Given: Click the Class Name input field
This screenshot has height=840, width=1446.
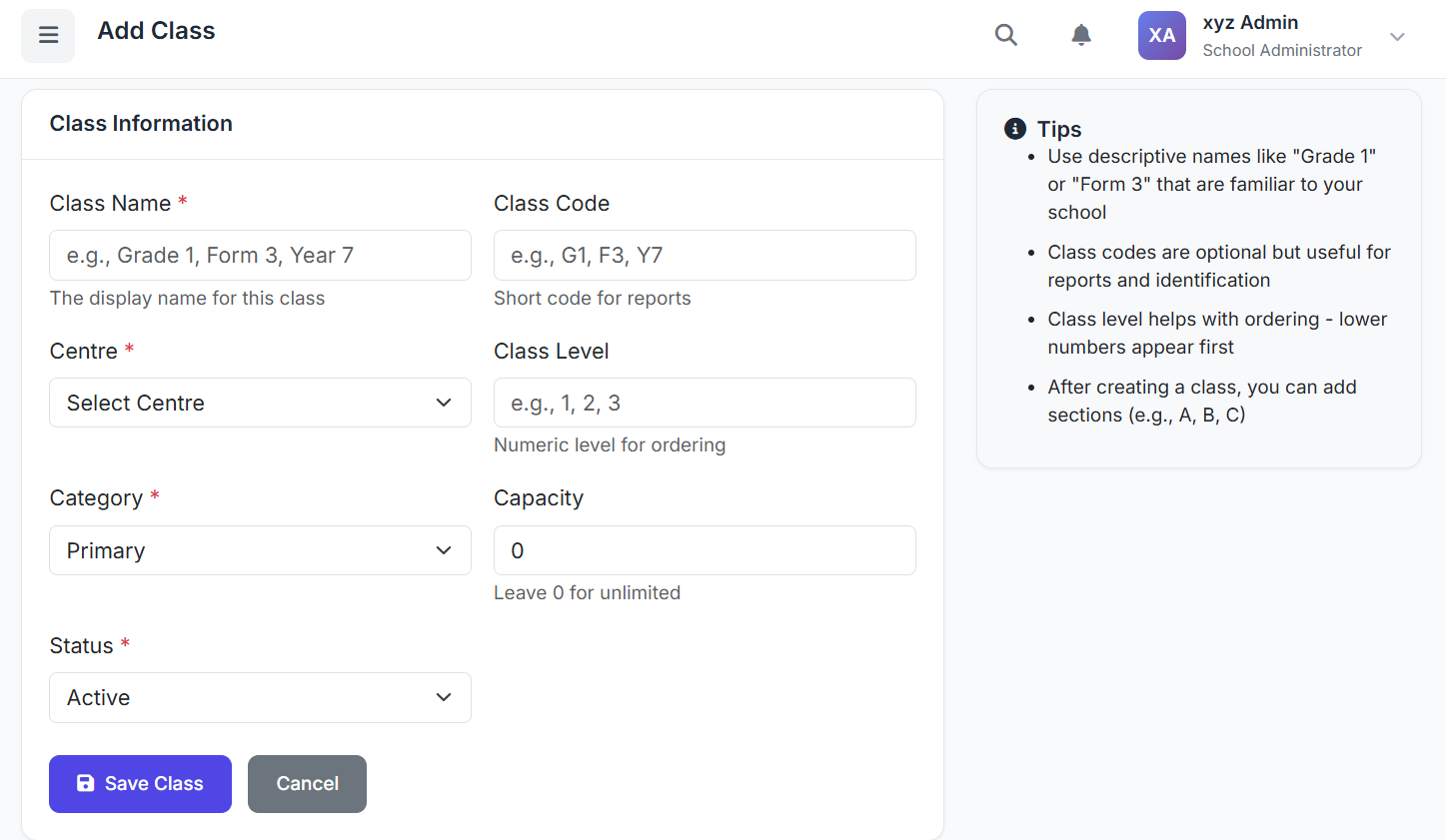Looking at the screenshot, I should click(260, 256).
